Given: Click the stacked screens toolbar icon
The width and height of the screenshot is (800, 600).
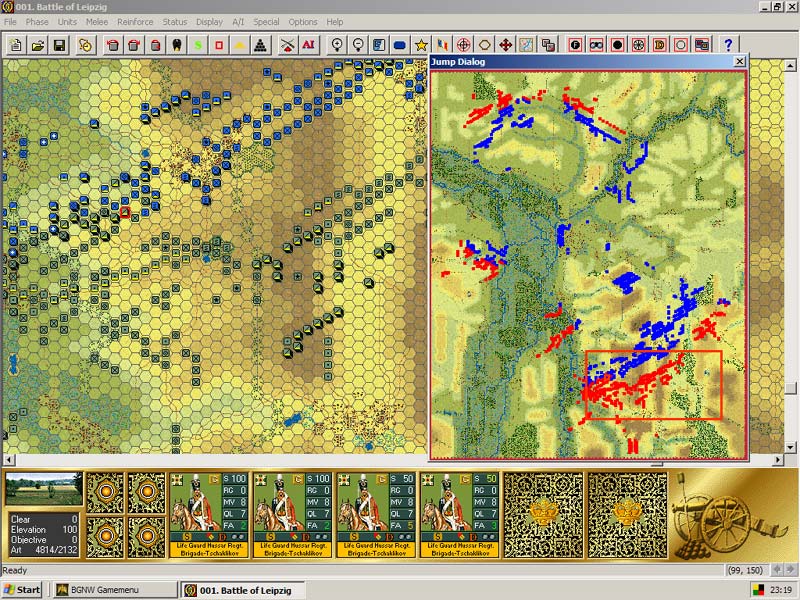Looking at the screenshot, I should click(702, 45).
